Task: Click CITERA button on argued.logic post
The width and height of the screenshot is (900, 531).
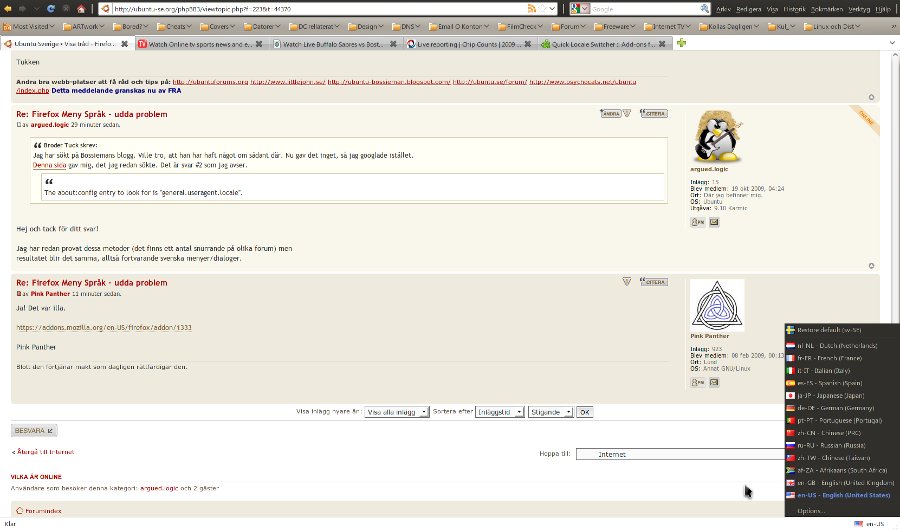Action: [654, 113]
